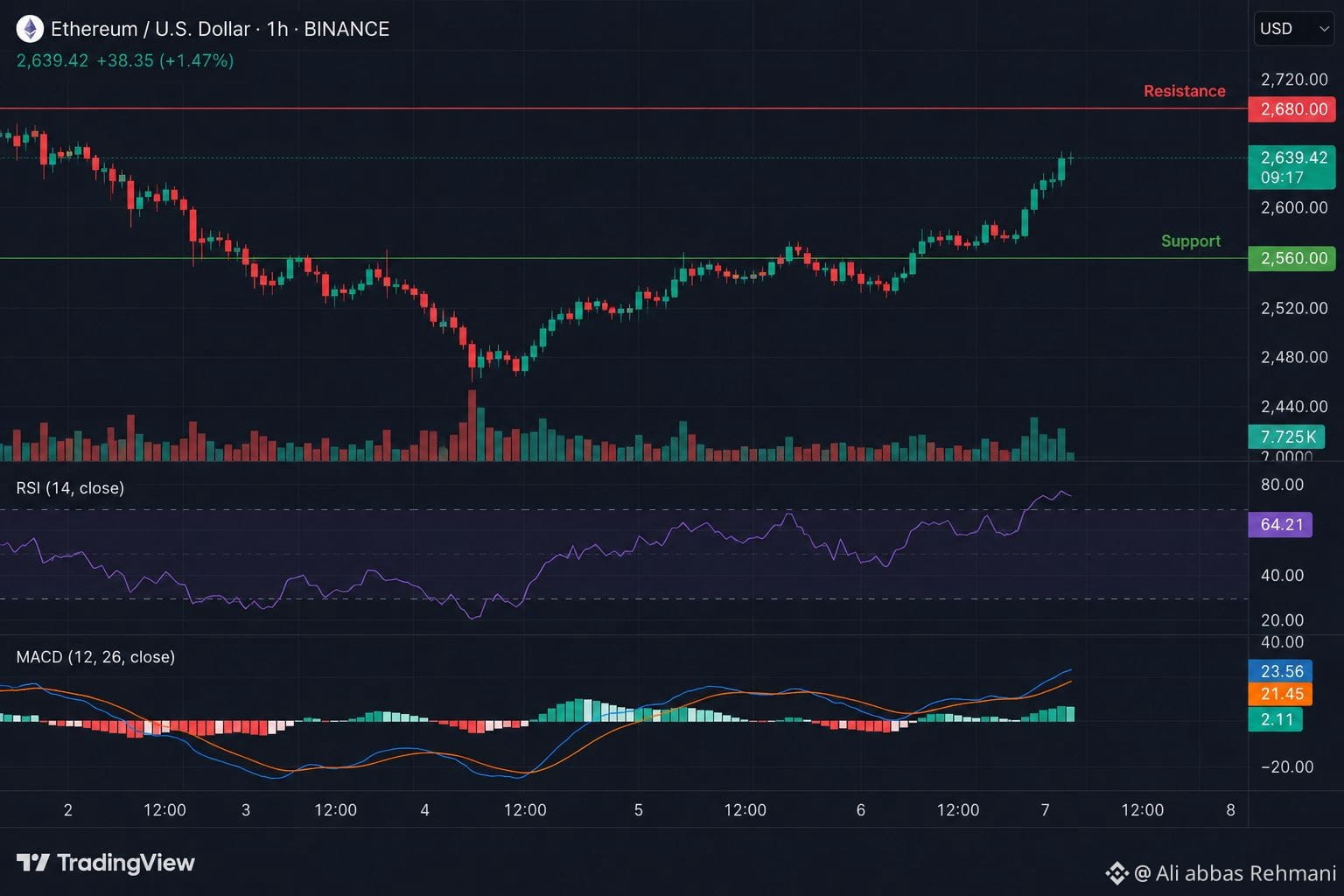Click the histogram value tag 2.11
This screenshot has width=1344, height=896.
tap(1276, 719)
